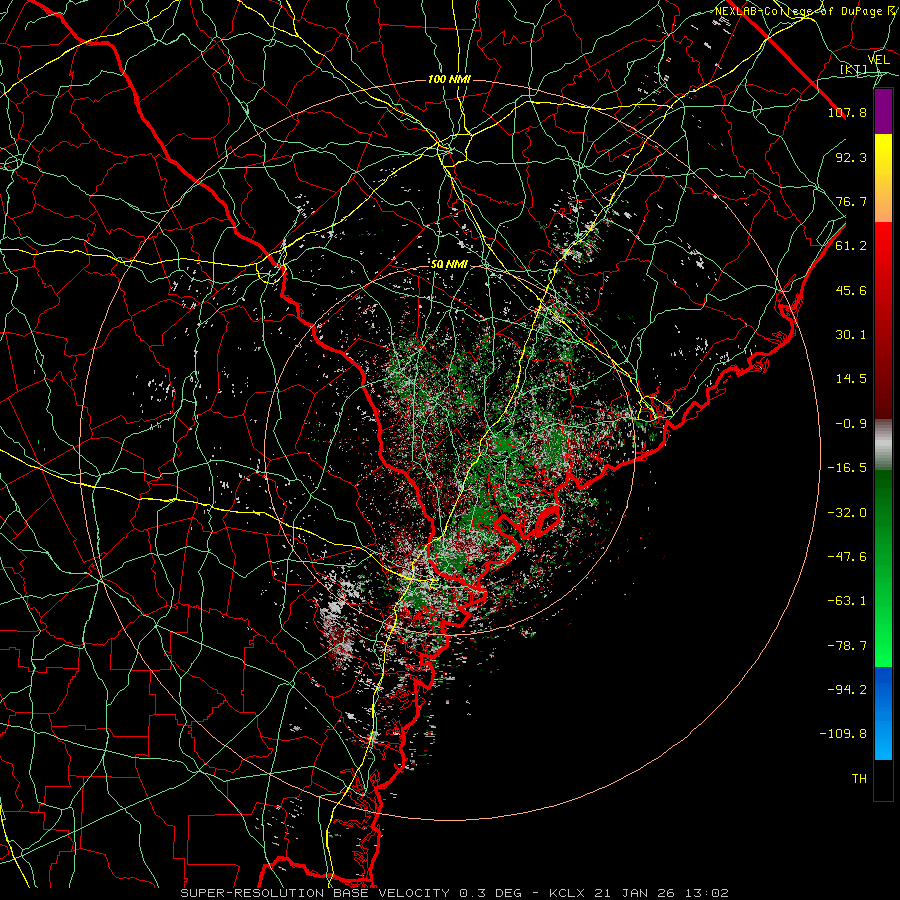Viewport: 900px width, 900px height.
Task: Click the TH threshold legend label
Action: coord(859,778)
